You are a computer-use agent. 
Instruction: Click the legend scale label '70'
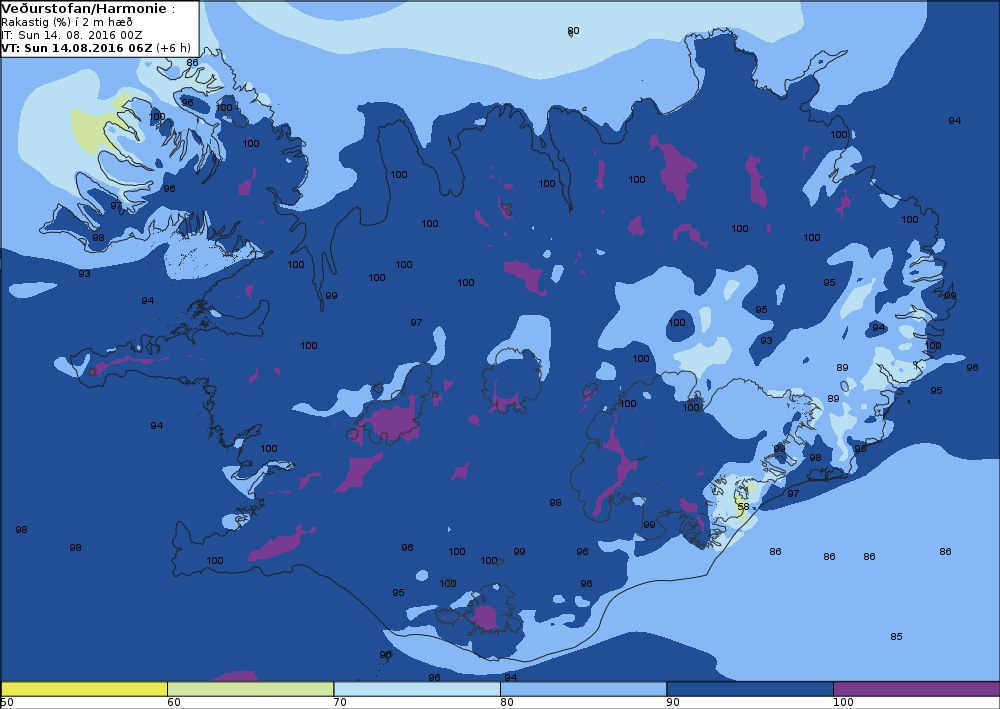[340, 702]
